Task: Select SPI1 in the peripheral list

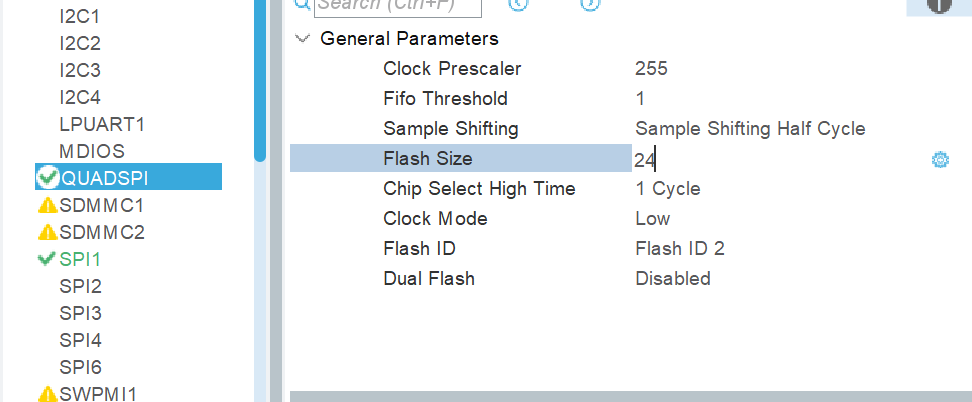Action: (80, 260)
